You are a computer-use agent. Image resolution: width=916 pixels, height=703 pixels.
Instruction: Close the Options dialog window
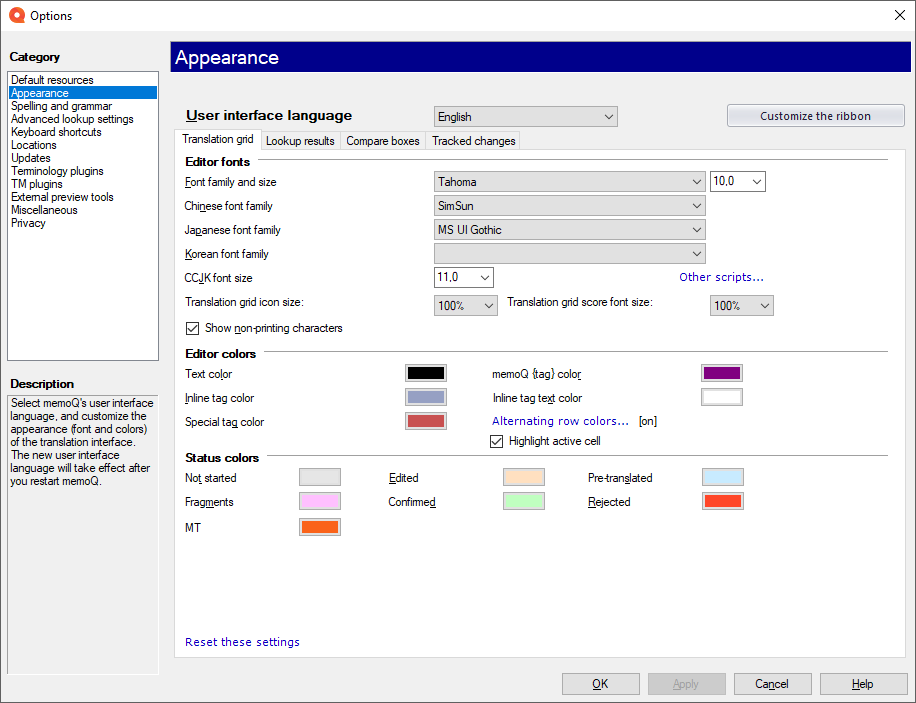click(x=900, y=15)
